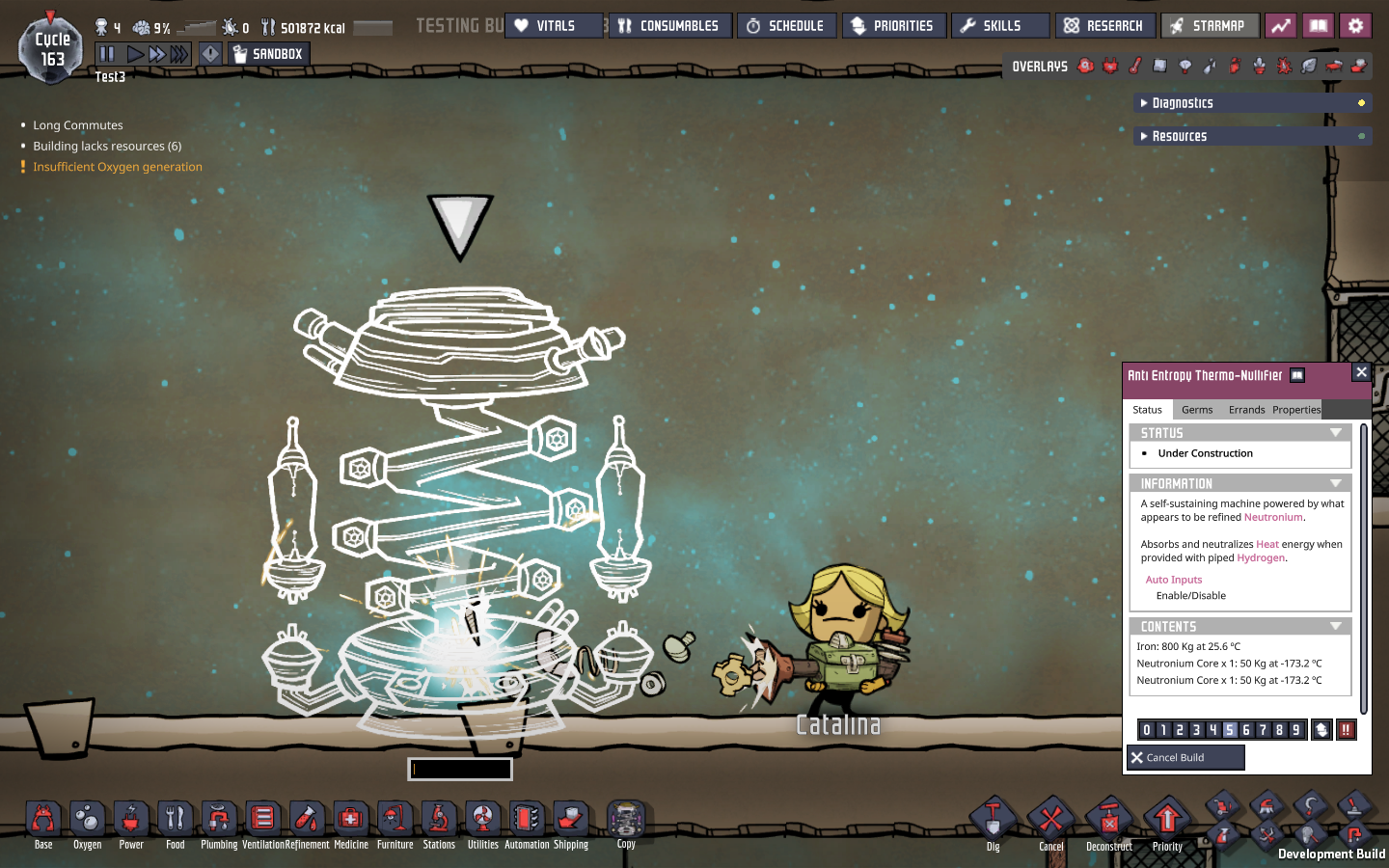Open the colony report chart icon
Screen dimensions: 1389x868
click(x=1281, y=26)
